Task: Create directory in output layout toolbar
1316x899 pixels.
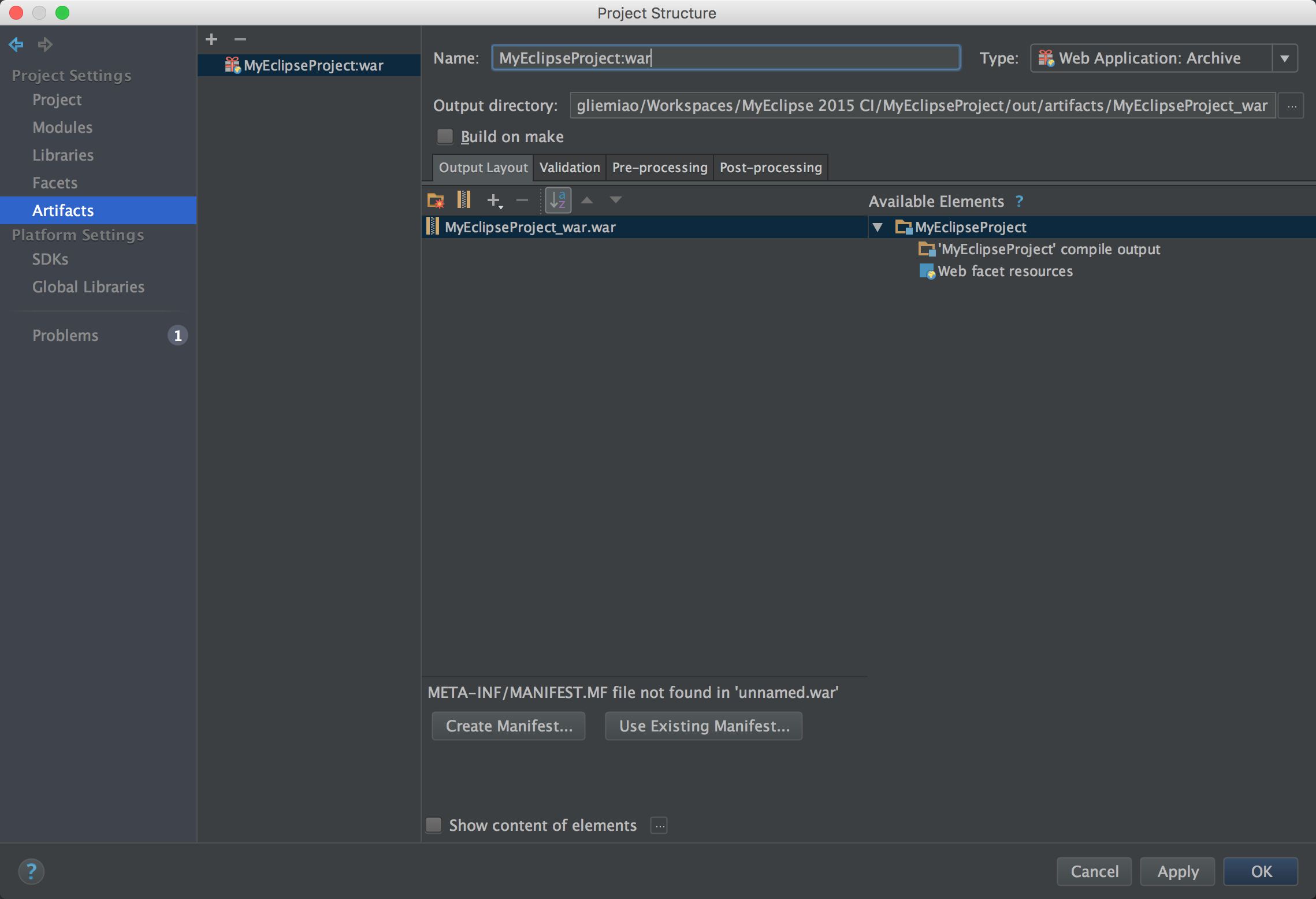Action: pos(436,200)
